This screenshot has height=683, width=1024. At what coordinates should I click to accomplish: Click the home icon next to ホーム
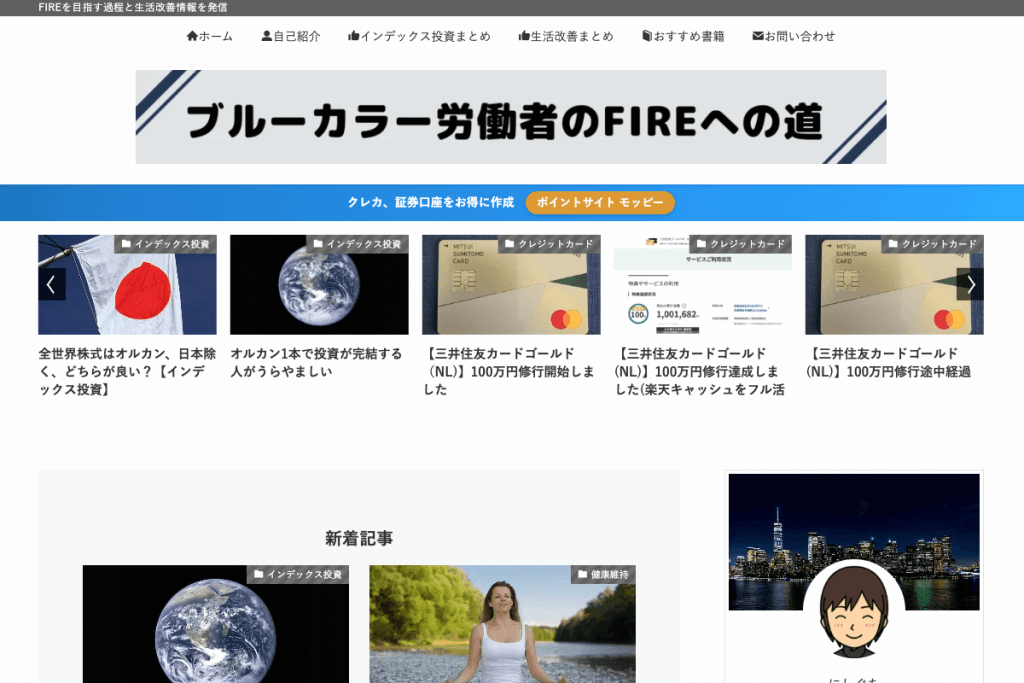click(191, 35)
